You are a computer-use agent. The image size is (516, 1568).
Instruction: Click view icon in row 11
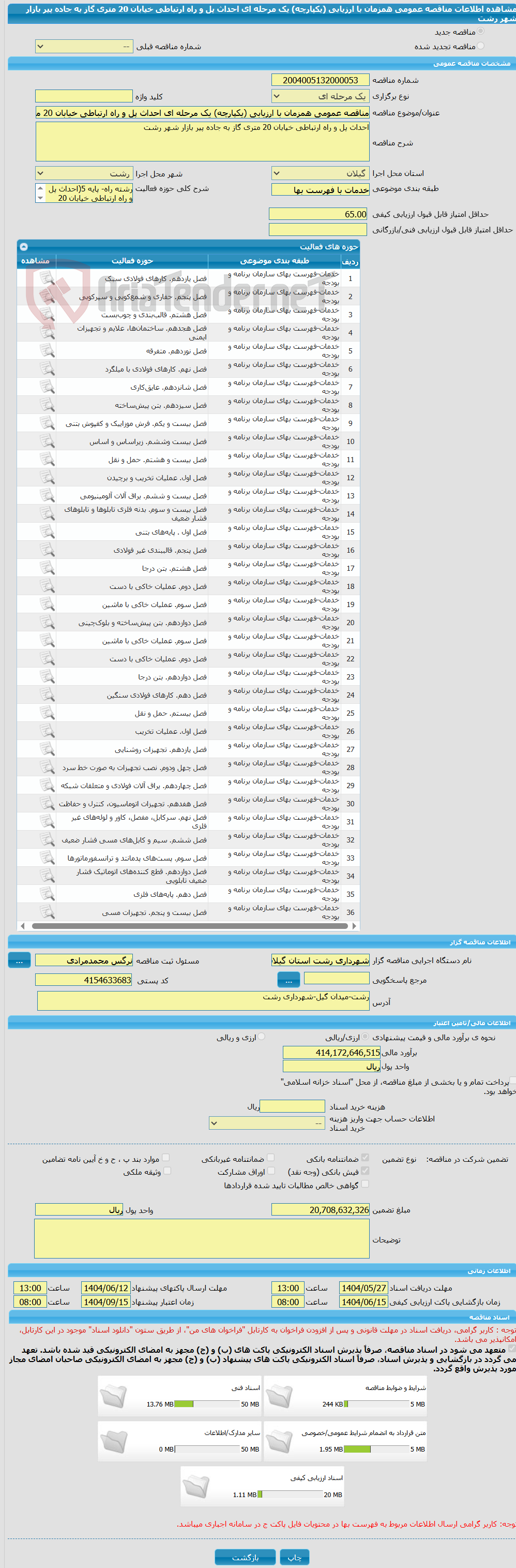pos(47,460)
